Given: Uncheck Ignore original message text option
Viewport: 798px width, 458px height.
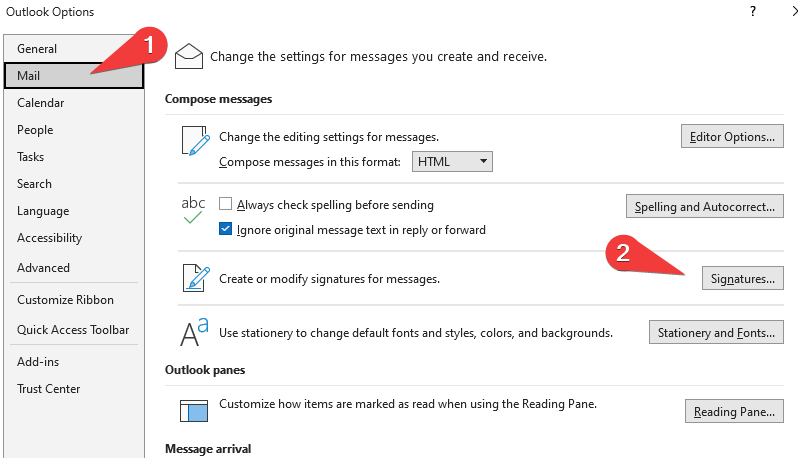Looking at the screenshot, I should click(x=226, y=229).
